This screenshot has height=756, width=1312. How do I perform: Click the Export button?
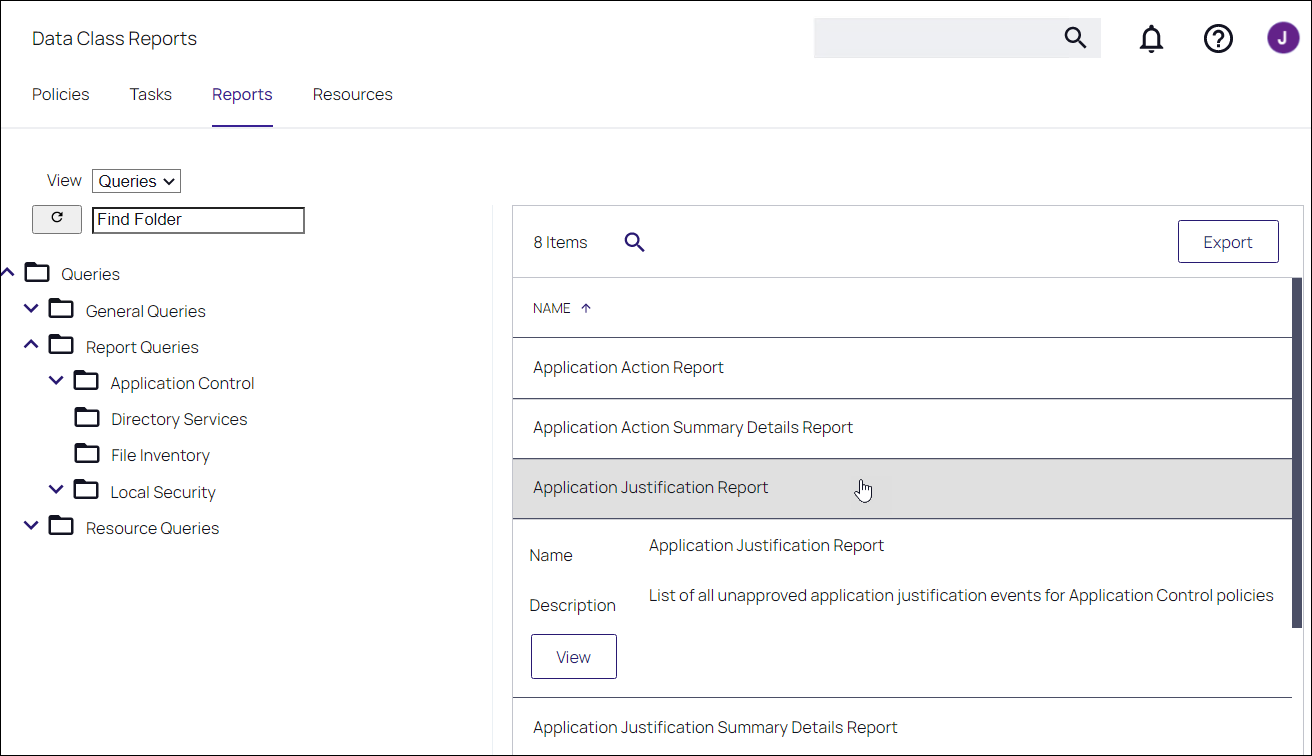click(1228, 241)
